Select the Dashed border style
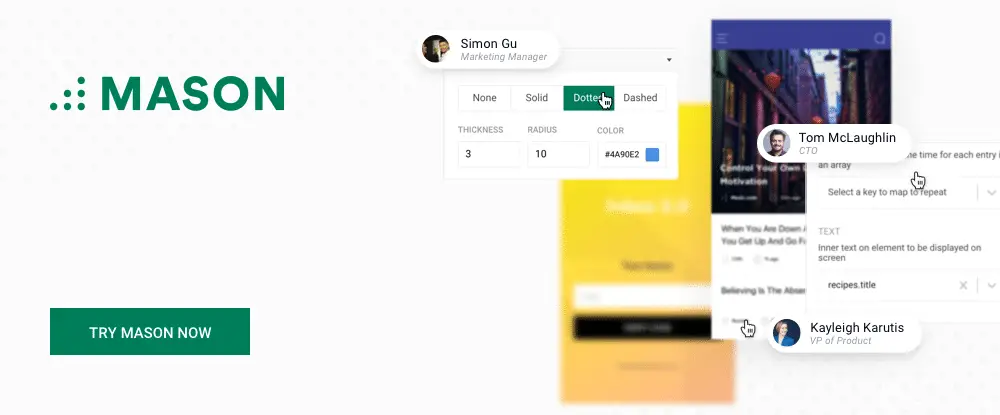Image resolution: width=1000 pixels, height=415 pixels. pos(640,98)
